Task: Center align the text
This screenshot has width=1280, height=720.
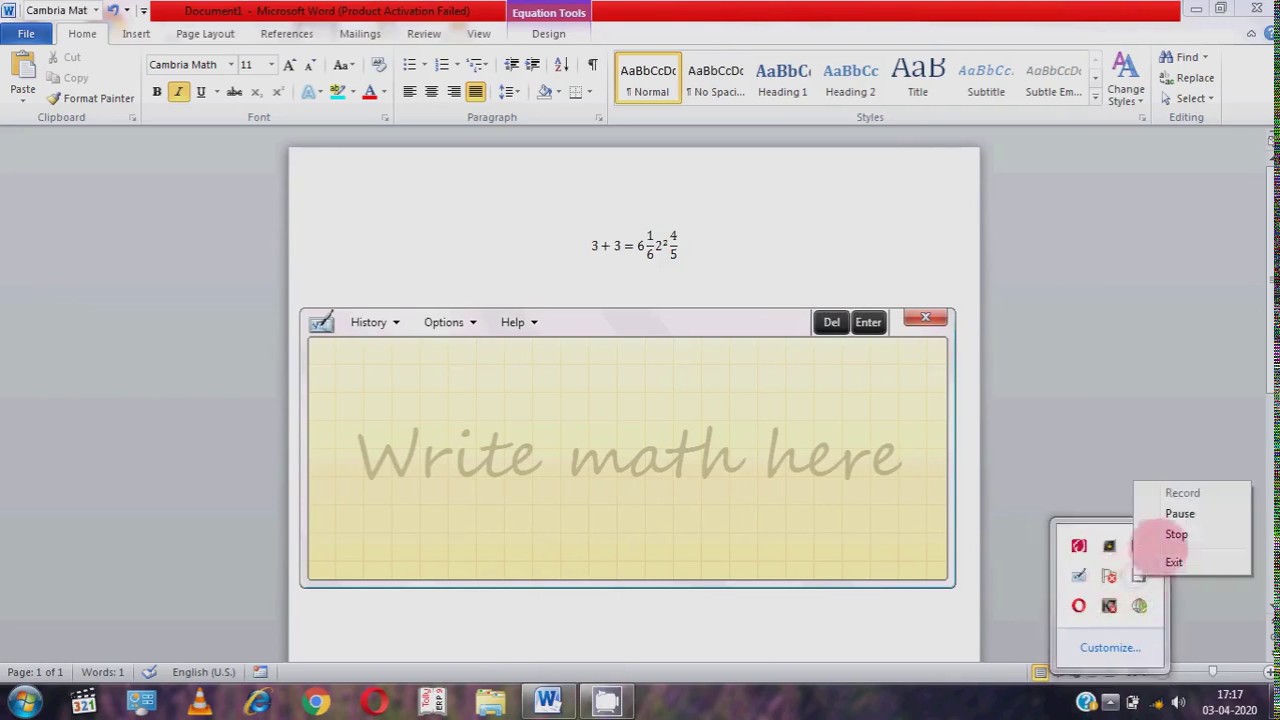Action: point(431,92)
